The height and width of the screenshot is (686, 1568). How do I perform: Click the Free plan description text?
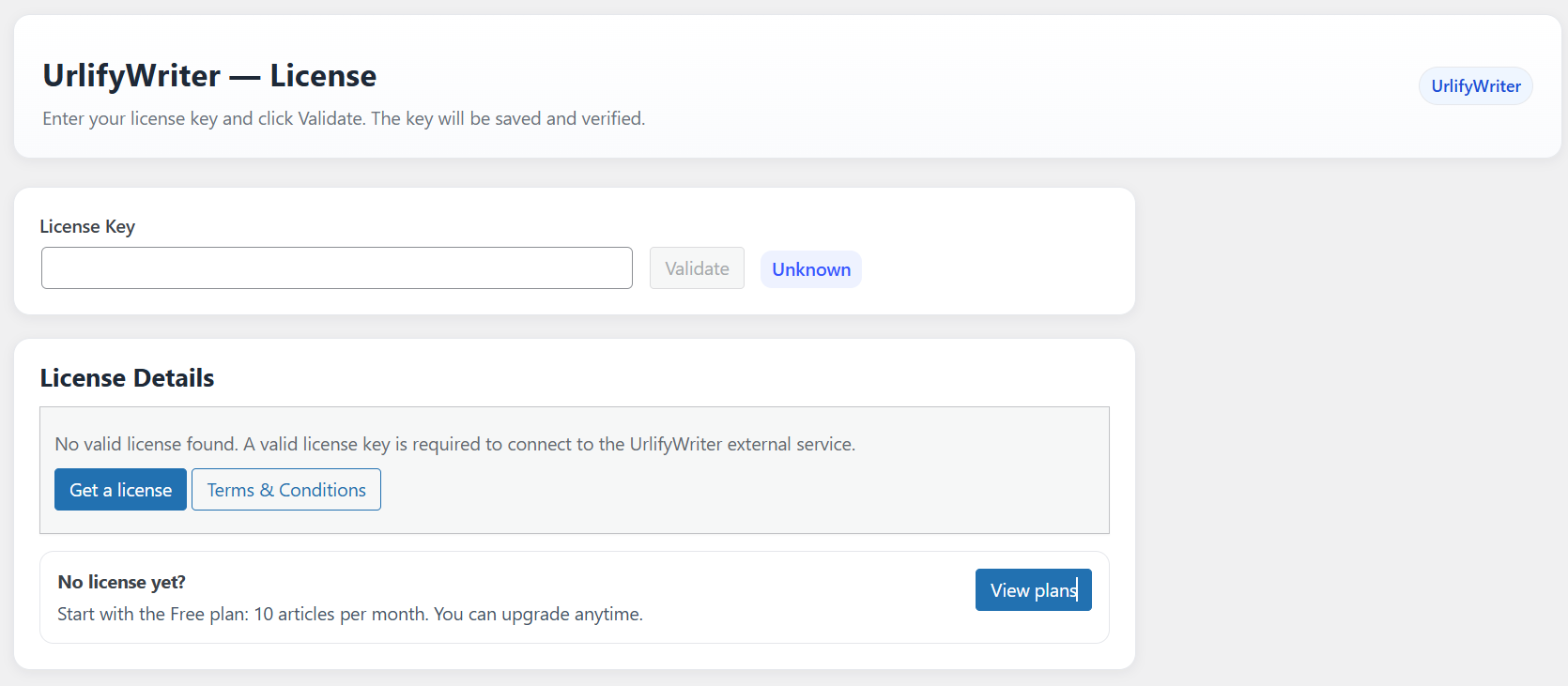[350, 614]
